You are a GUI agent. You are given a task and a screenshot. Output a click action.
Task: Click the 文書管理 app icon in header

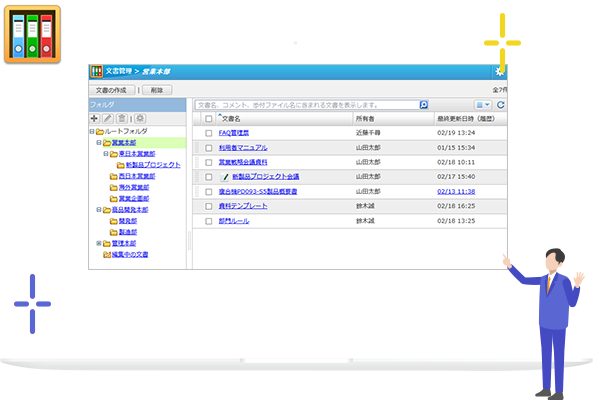click(97, 72)
